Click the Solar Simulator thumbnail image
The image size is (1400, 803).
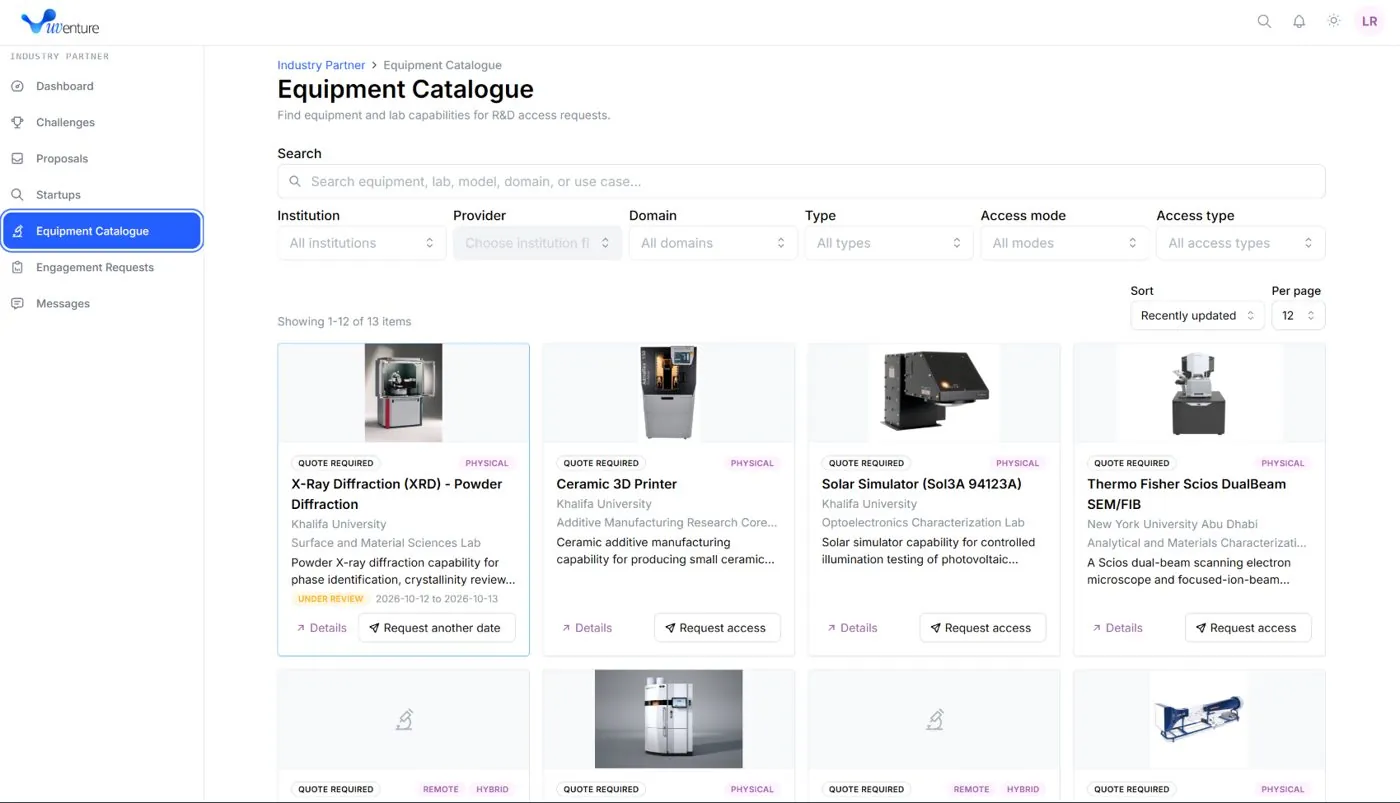[934, 391]
